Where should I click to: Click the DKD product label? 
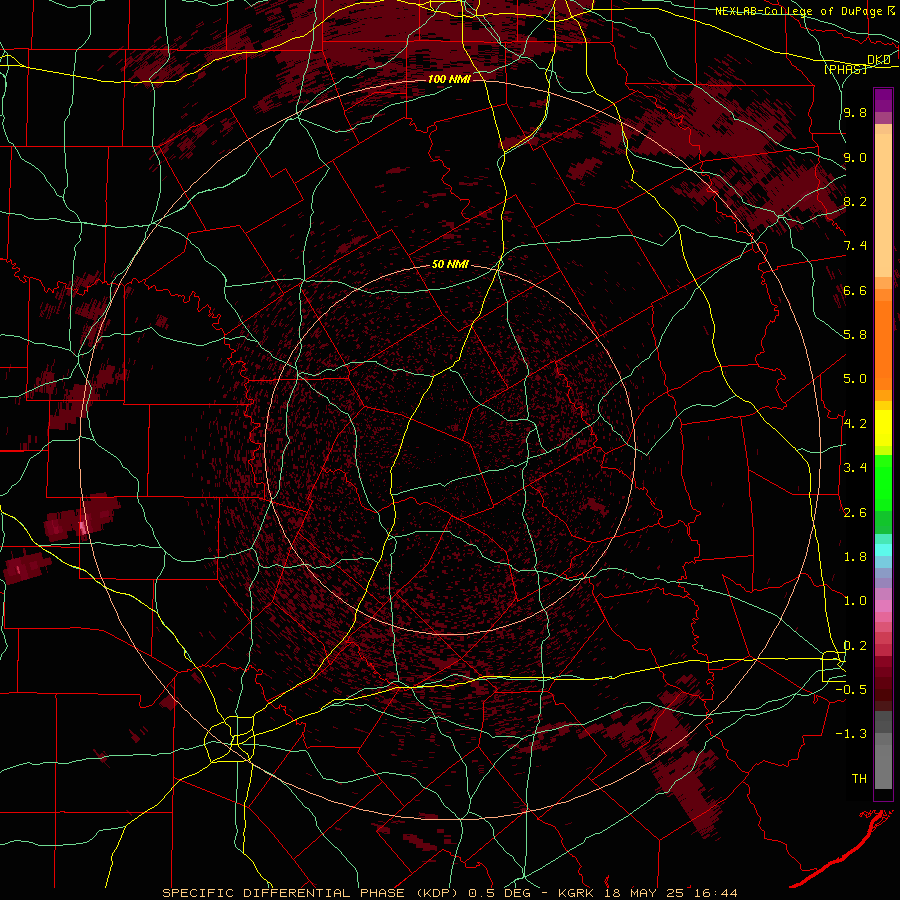pyautogui.click(x=879, y=60)
